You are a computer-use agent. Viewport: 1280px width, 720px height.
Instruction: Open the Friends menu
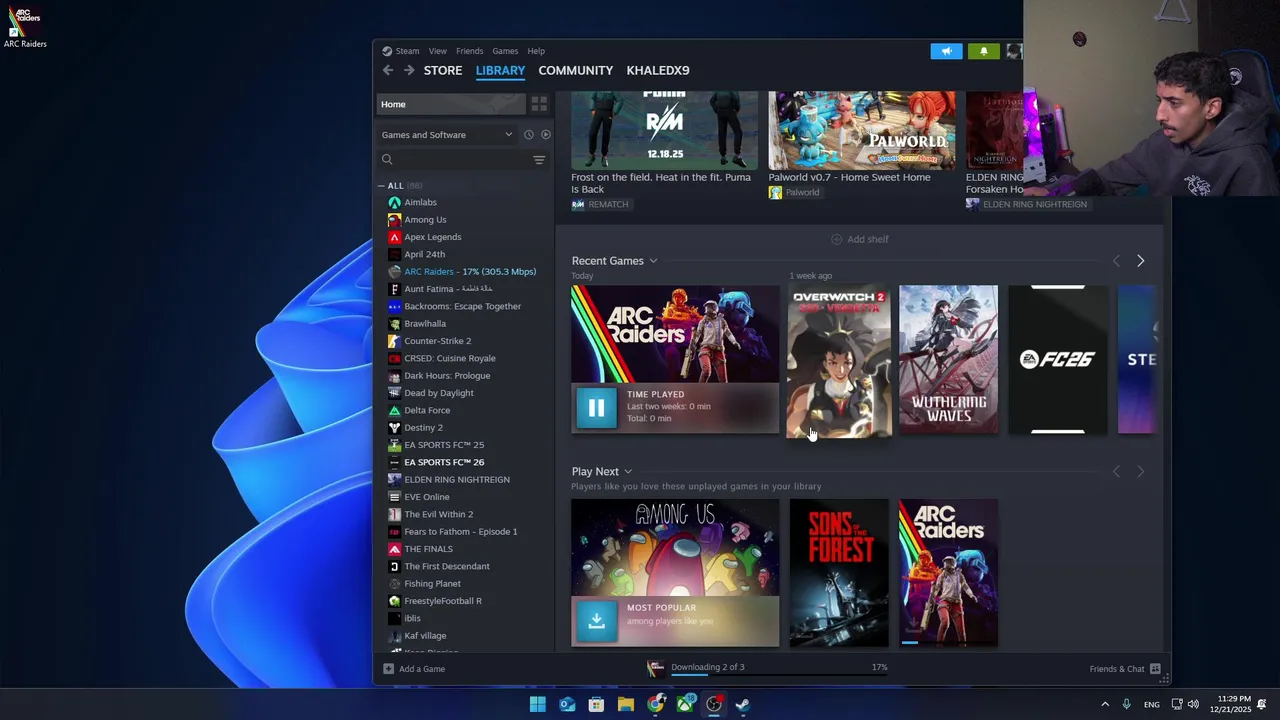(469, 51)
